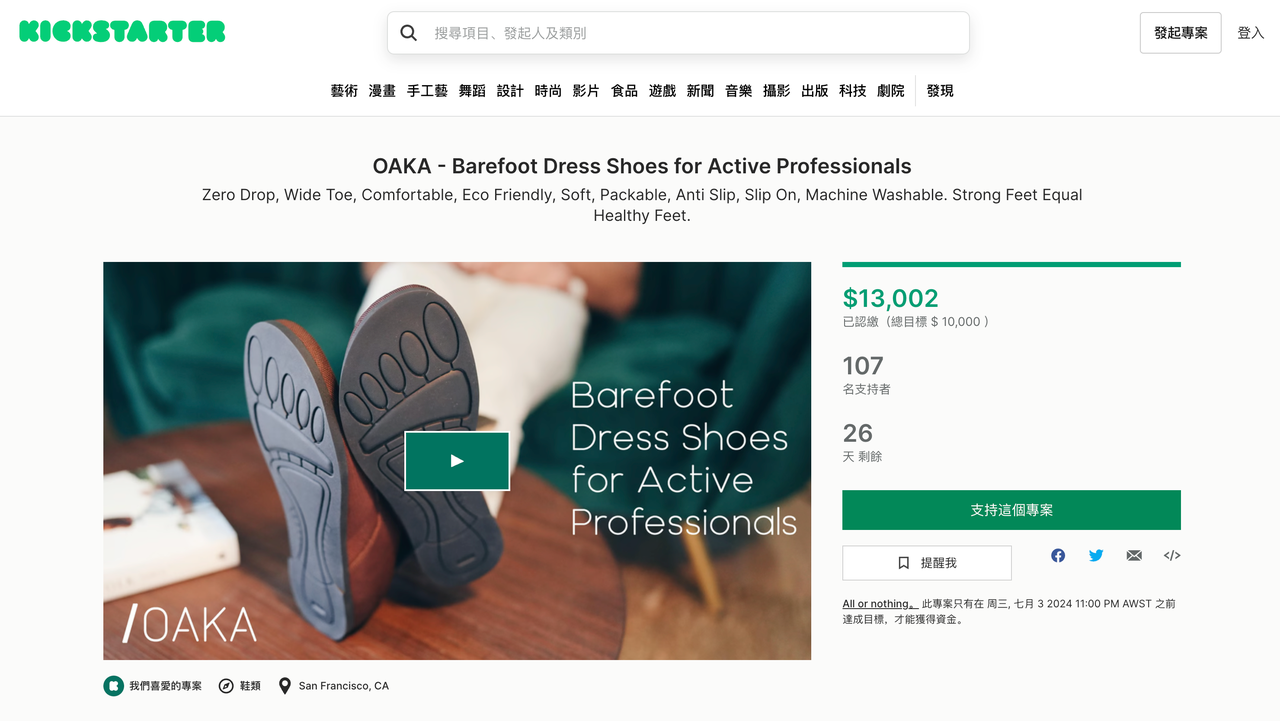
Task: Click the project search input field
Action: tap(690, 33)
